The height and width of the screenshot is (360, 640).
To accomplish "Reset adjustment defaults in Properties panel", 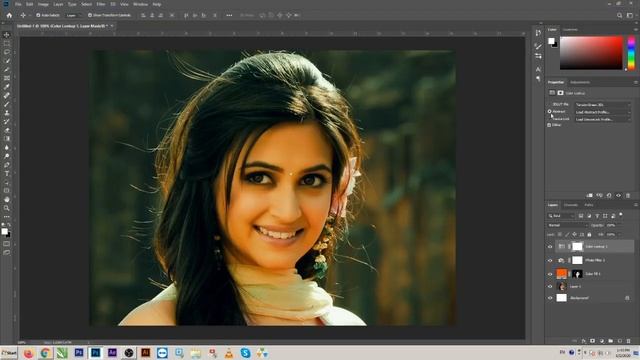I will point(609,196).
